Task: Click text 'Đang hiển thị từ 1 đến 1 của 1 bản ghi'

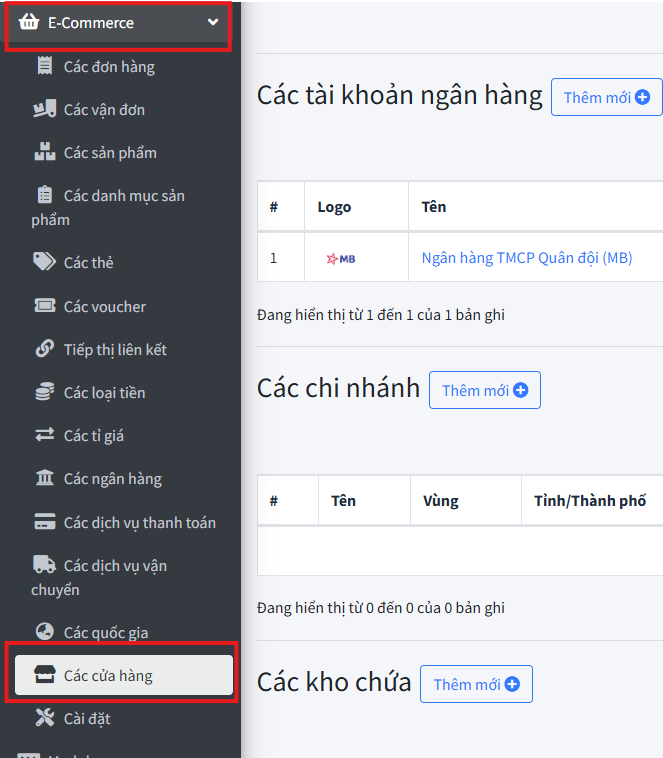Action: pos(381,315)
